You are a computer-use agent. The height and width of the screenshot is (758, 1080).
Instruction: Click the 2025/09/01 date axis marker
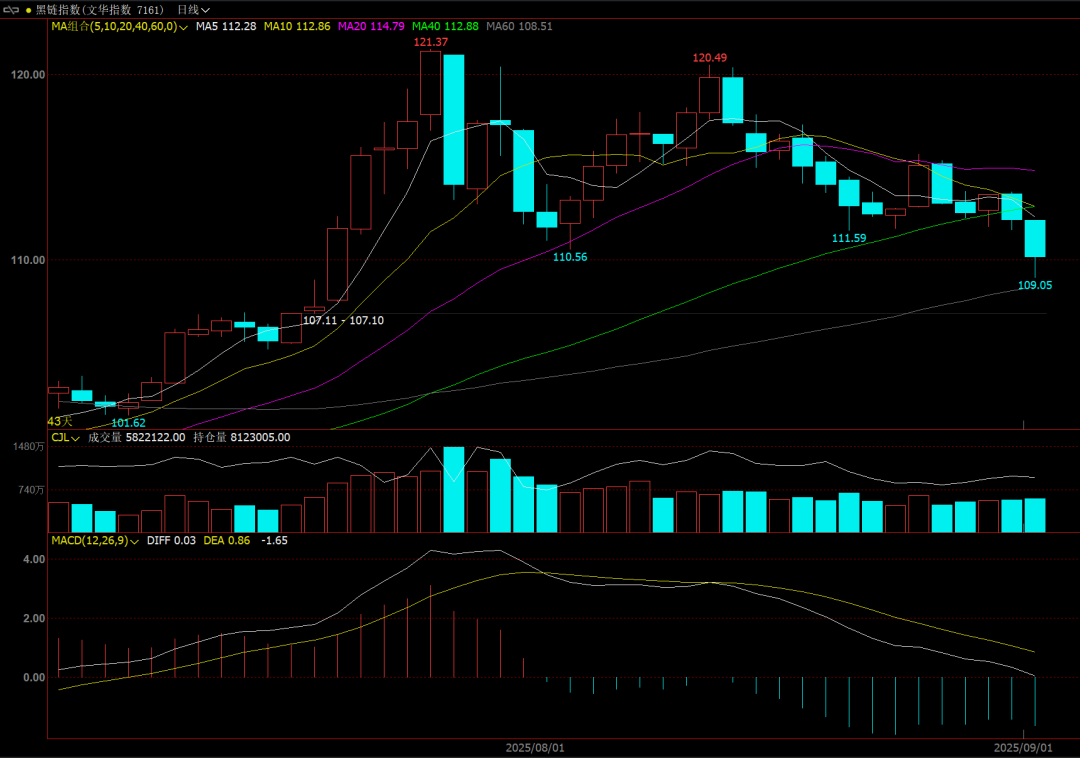(x=1023, y=748)
